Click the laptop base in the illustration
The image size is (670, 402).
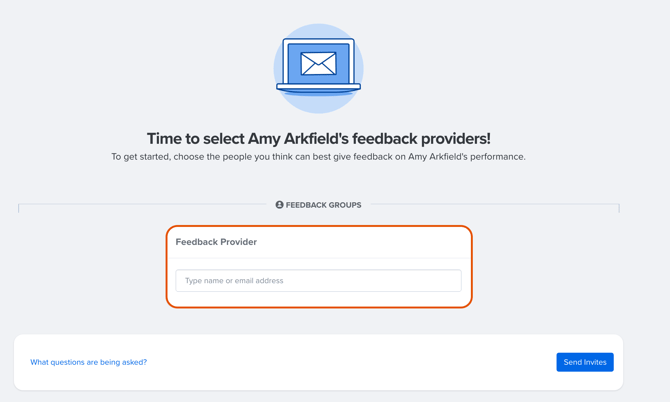pos(318,88)
